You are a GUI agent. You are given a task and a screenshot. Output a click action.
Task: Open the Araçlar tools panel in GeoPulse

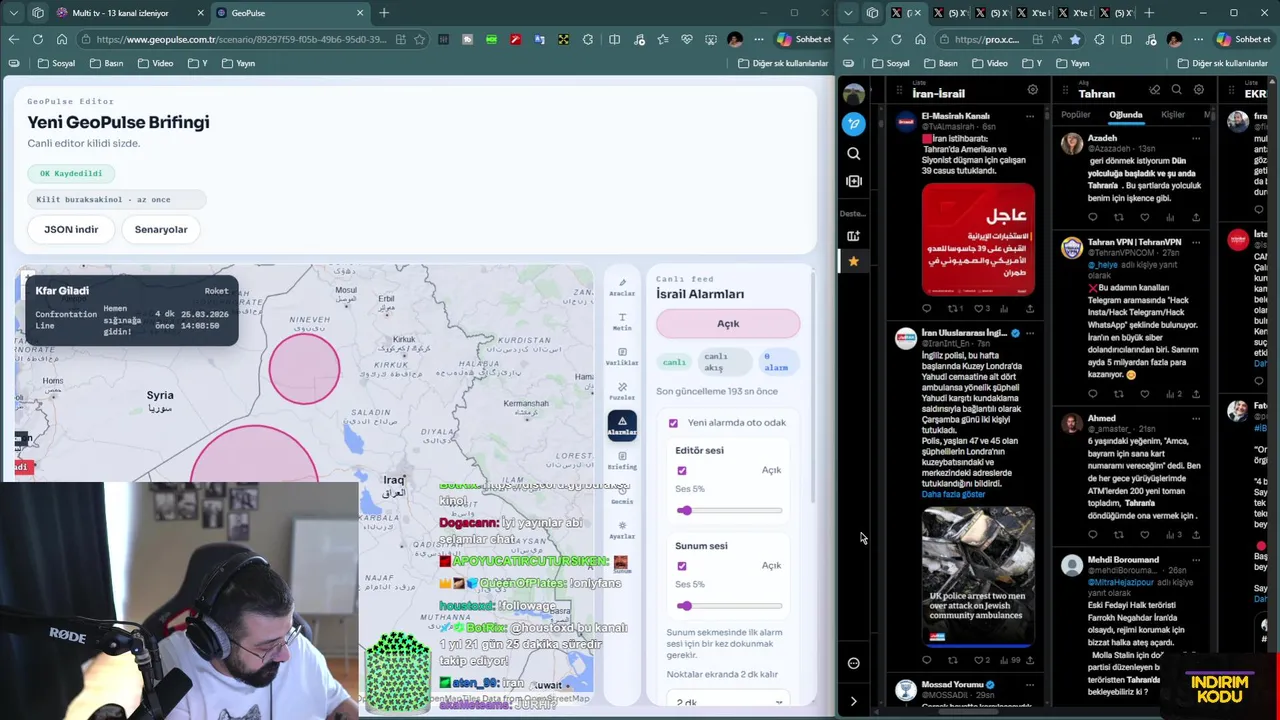[622, 287]
